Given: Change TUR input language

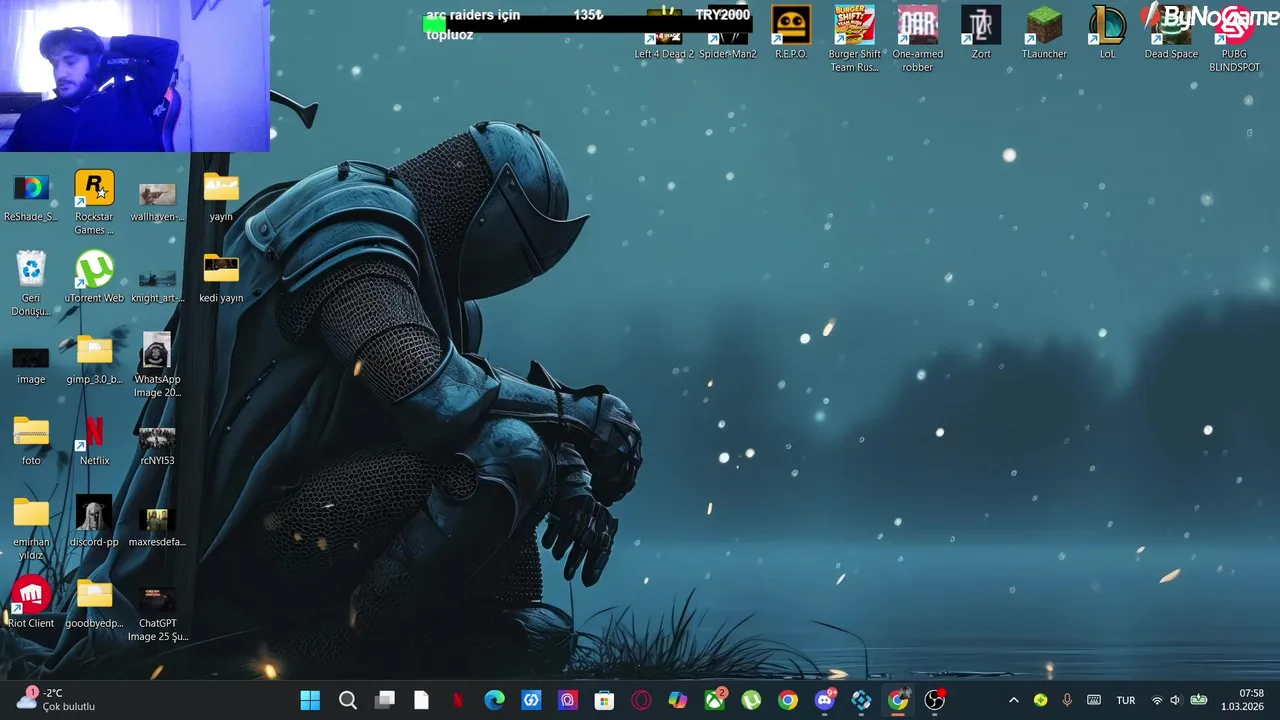Looking at the screenshot, I should coord(1126,700).
